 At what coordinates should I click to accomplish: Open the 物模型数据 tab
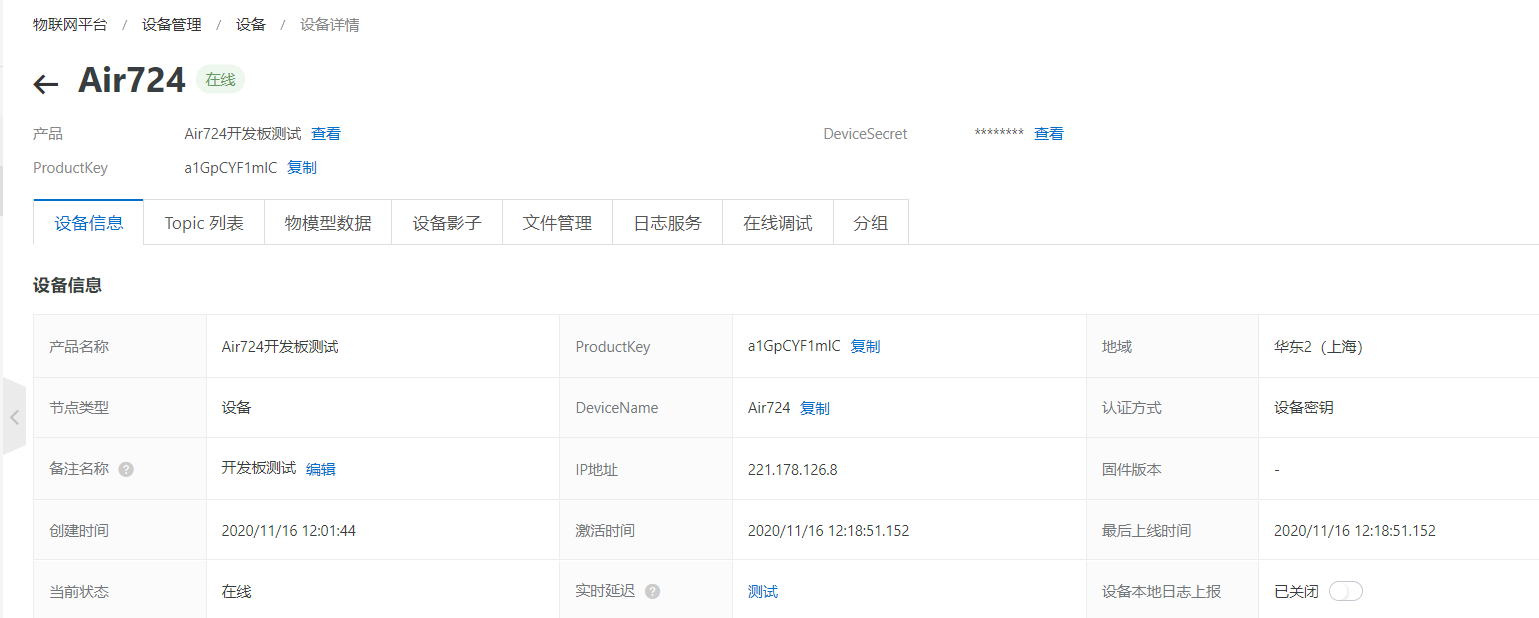pos(328,223)
